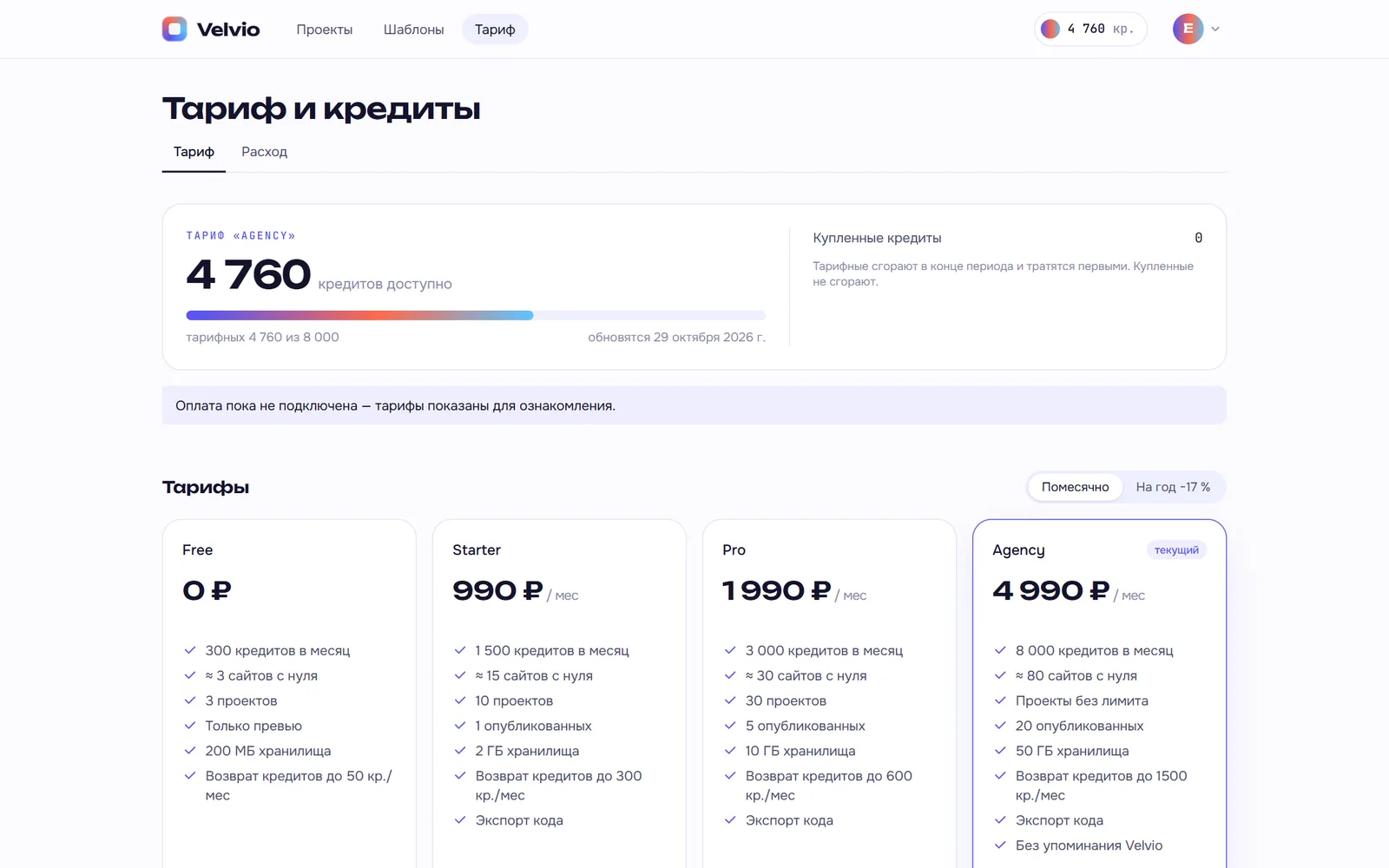This screenshot has height=868, width=1389.
Task: Click the credits usage progress bar
Action: click(x=476, y=315)
